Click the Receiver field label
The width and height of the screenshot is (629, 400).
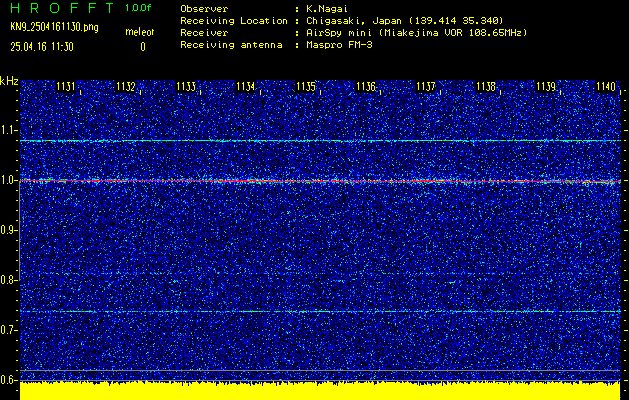pyautogui.click(x=204, y=33)
